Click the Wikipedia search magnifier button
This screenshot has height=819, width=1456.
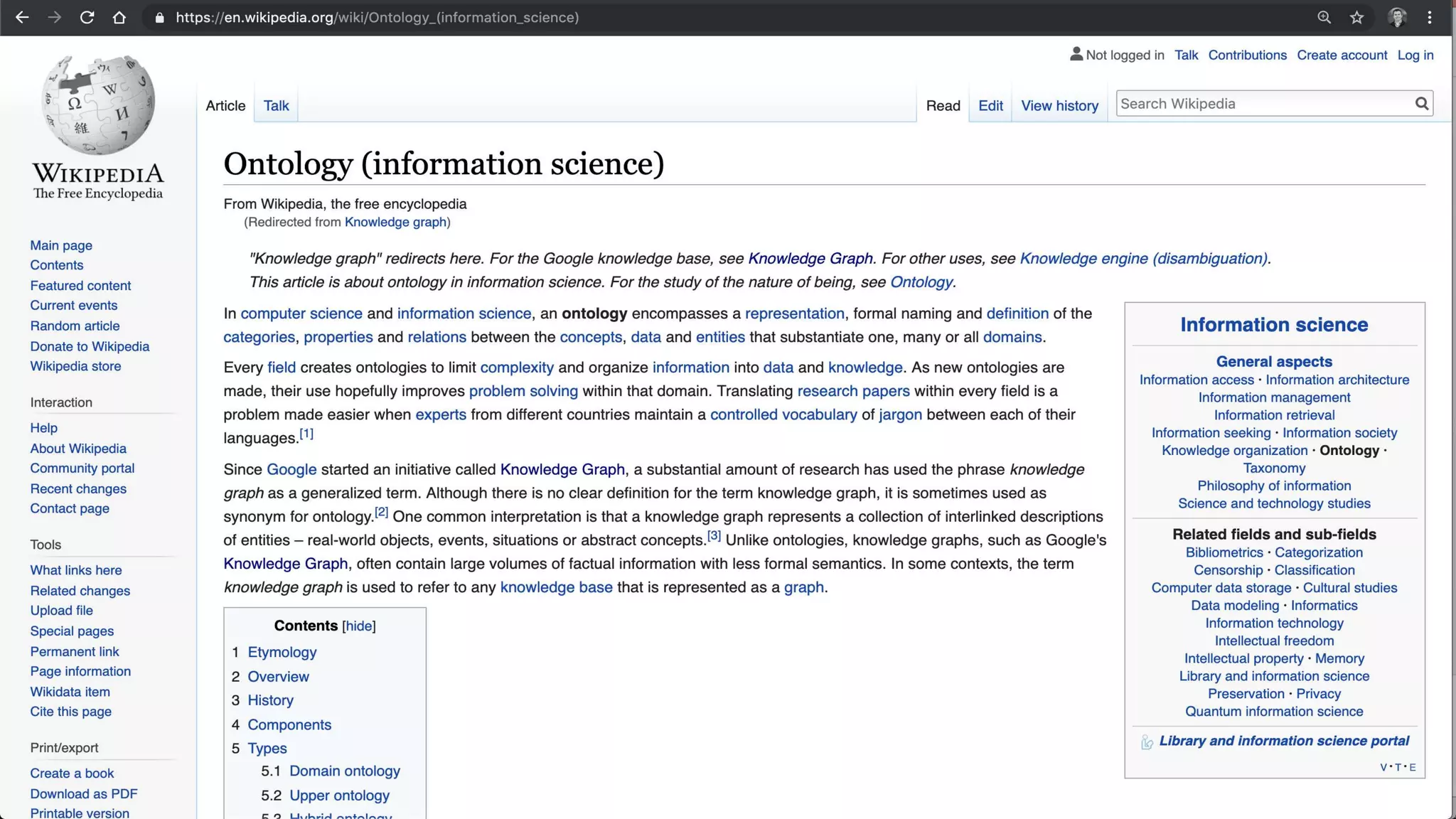point(1421,104)
